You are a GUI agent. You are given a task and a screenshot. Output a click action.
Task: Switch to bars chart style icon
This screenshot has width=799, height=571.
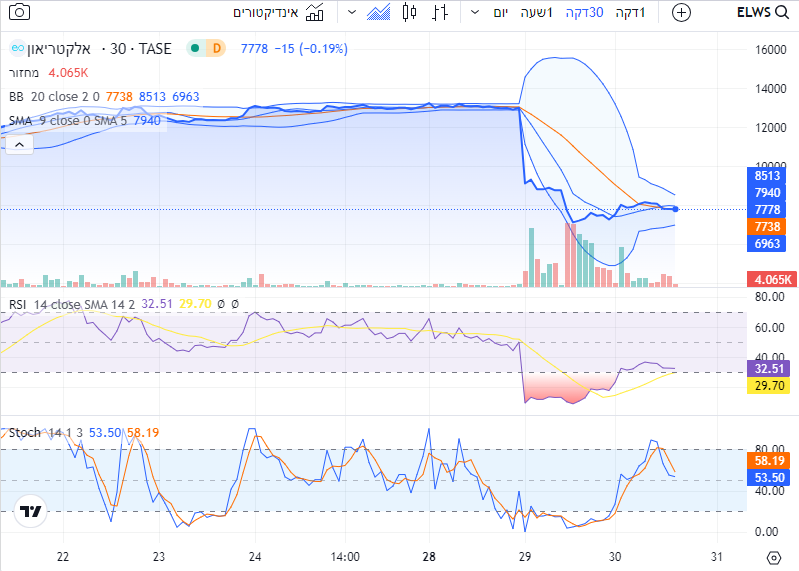click(x=439, y=12)
